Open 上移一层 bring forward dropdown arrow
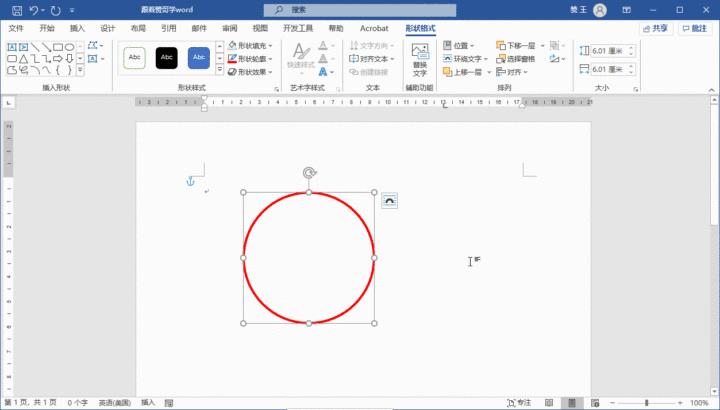Screen dimensions: 720x410 coord(489,72)
